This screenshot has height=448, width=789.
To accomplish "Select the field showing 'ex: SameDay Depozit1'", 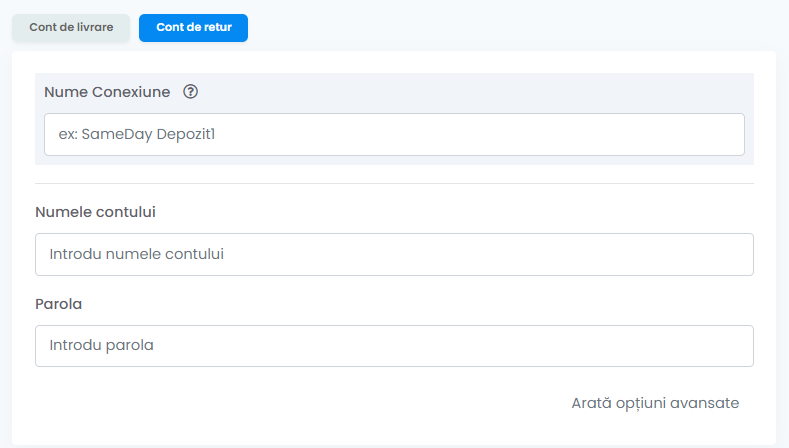I will [394, 134].
